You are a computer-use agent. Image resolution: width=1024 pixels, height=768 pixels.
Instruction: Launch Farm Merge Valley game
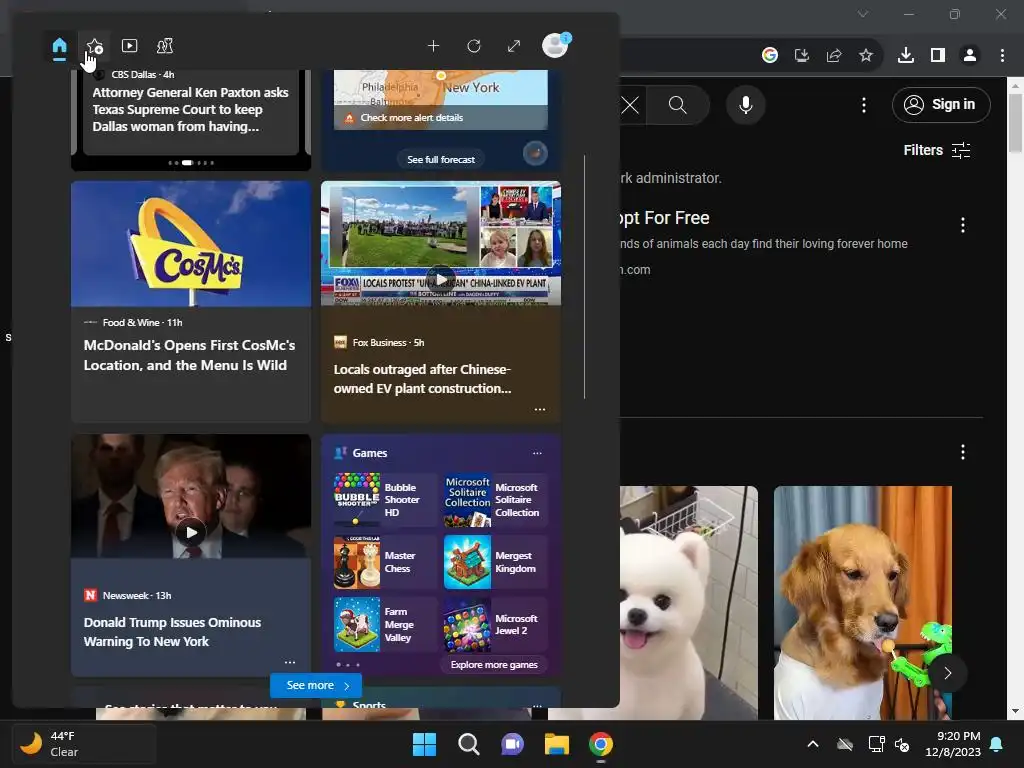click(385, 624)
